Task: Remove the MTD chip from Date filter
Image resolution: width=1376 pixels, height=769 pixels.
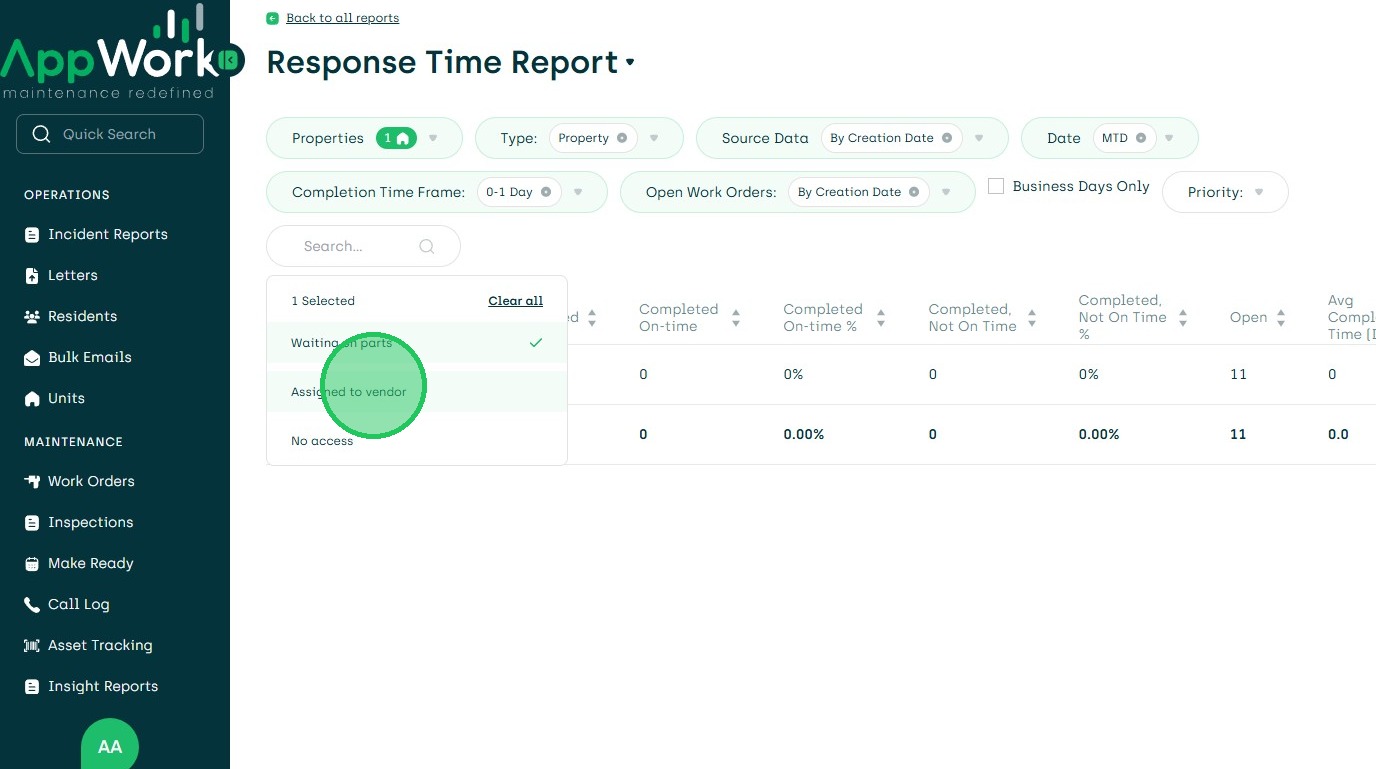Action: tap(1141, 138)
